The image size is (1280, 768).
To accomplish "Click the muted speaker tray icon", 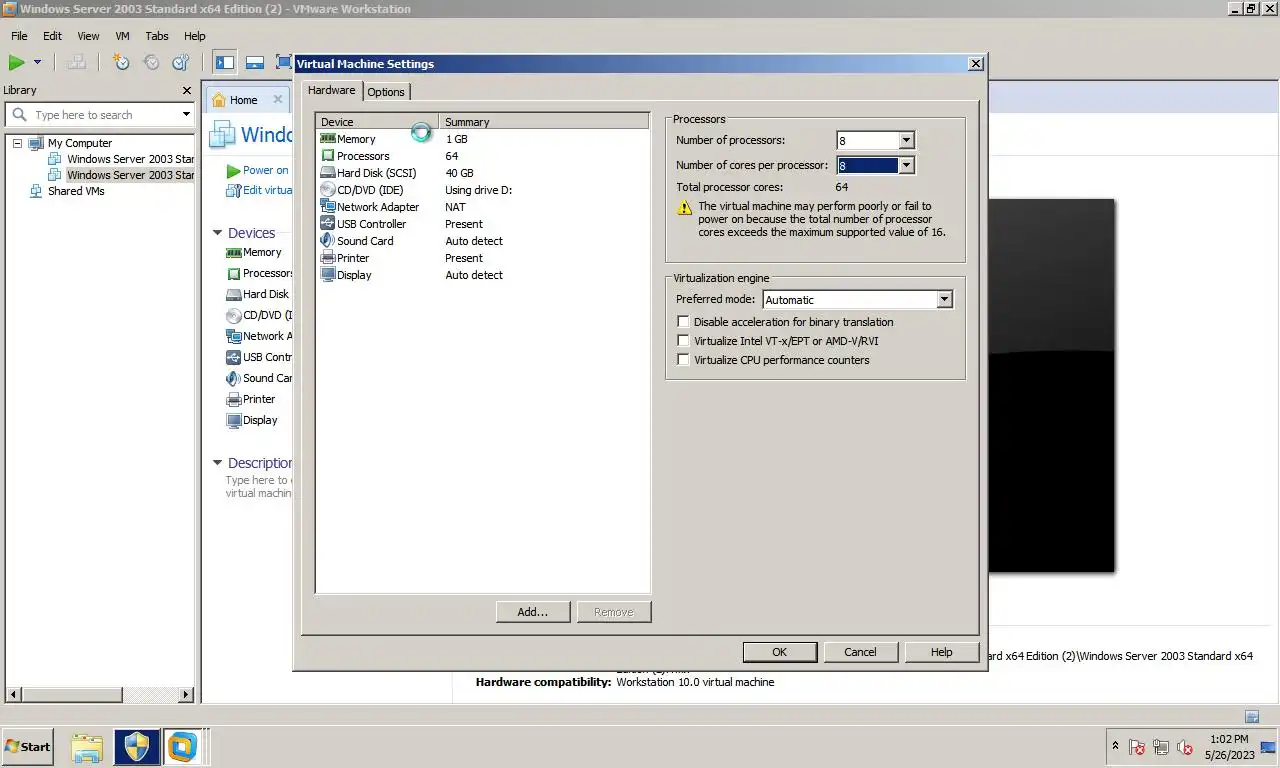I will point(1185,747).
